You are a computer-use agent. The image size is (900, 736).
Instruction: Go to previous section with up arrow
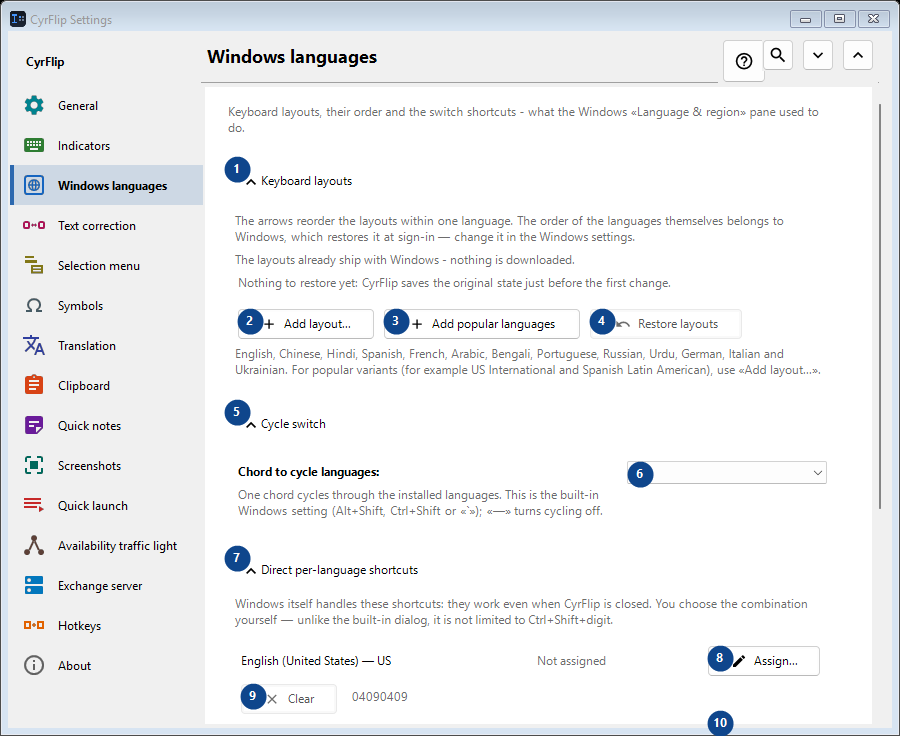click(858, 55)
